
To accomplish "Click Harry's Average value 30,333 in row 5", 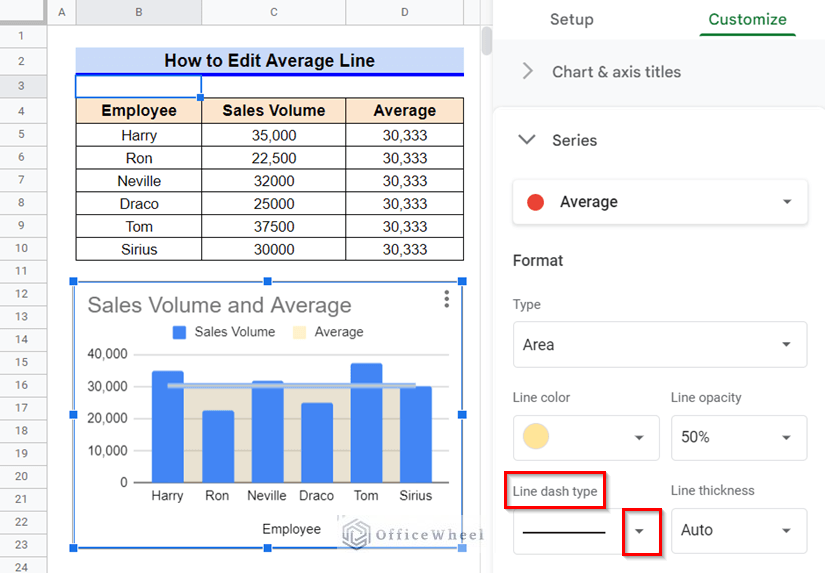I will click(x=405, y=135).
